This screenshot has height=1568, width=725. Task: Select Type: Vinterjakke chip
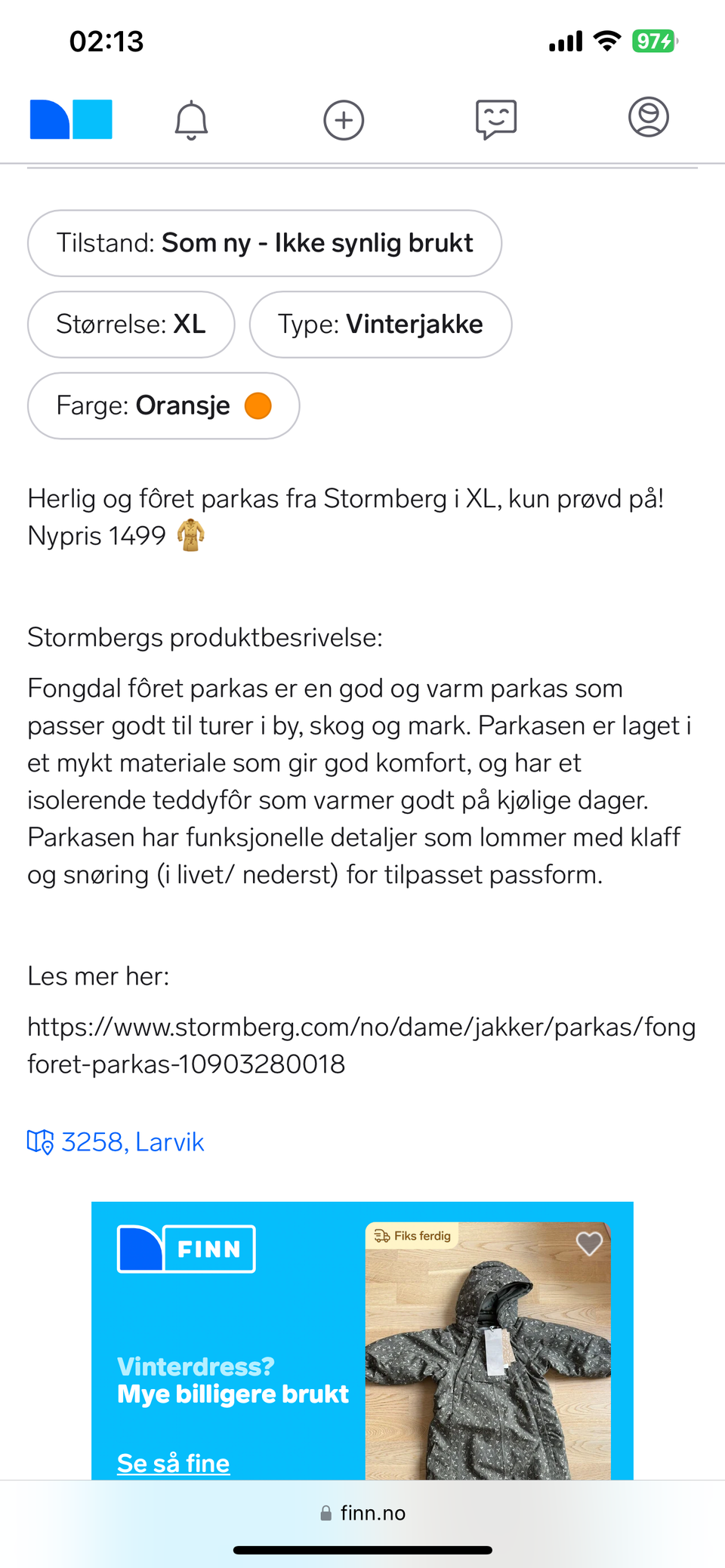[381, 324]
